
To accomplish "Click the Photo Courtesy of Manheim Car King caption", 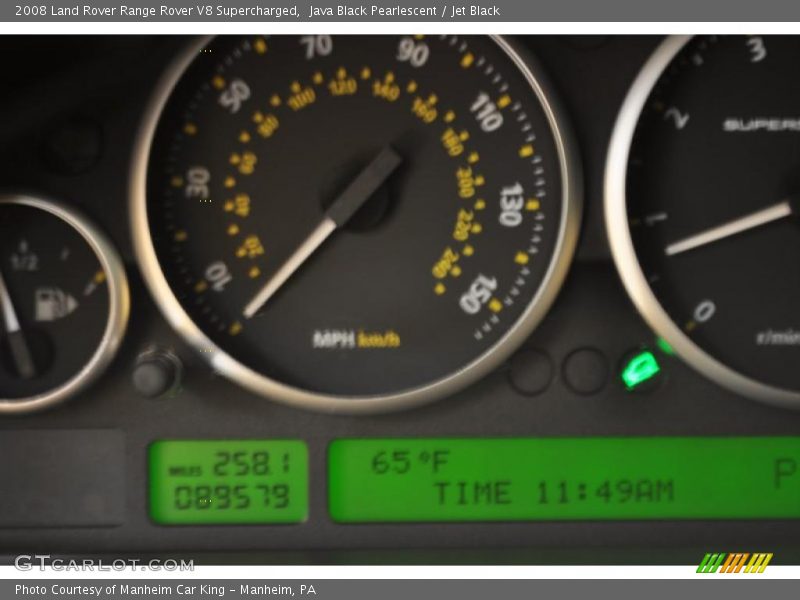I will (x=165, y=590).
